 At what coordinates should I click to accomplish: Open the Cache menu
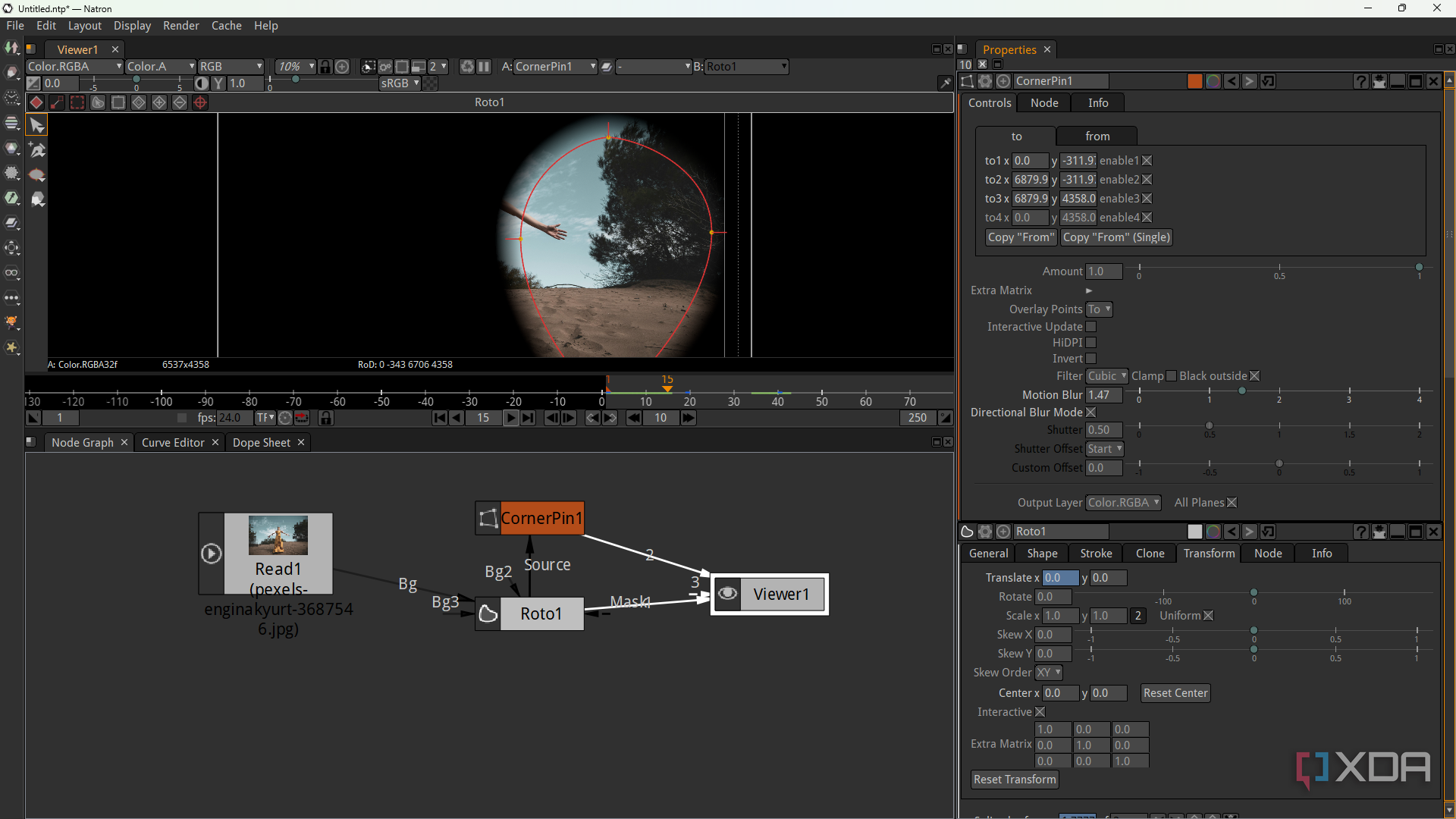coord(227,26)
